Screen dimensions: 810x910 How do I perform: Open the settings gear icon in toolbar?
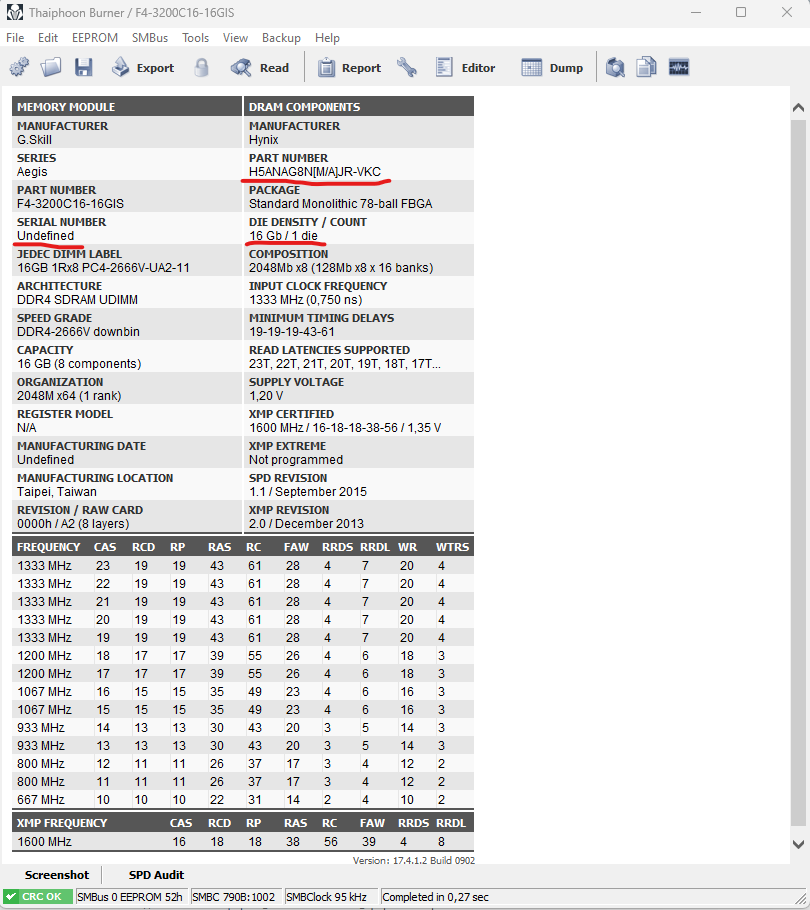tap(19, 67)
